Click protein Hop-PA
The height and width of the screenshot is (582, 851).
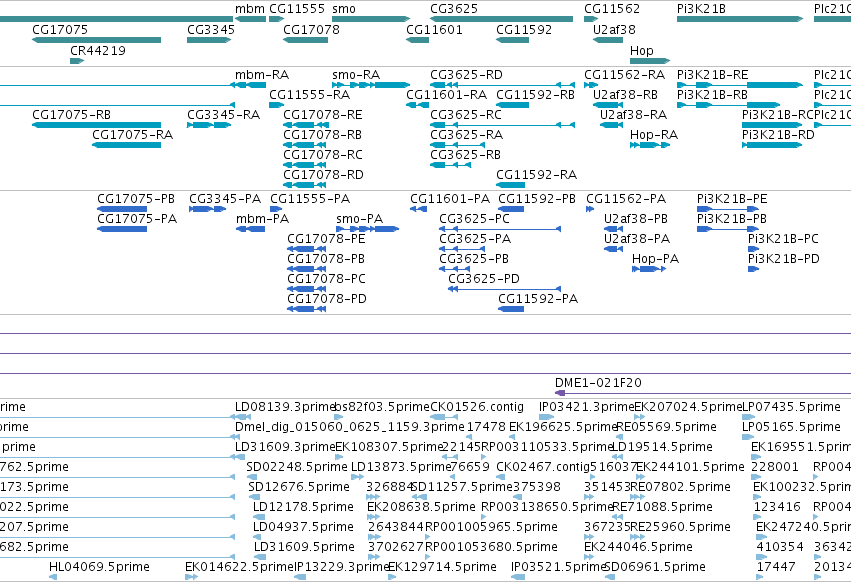pyautogui.click(x=649, y=269)
